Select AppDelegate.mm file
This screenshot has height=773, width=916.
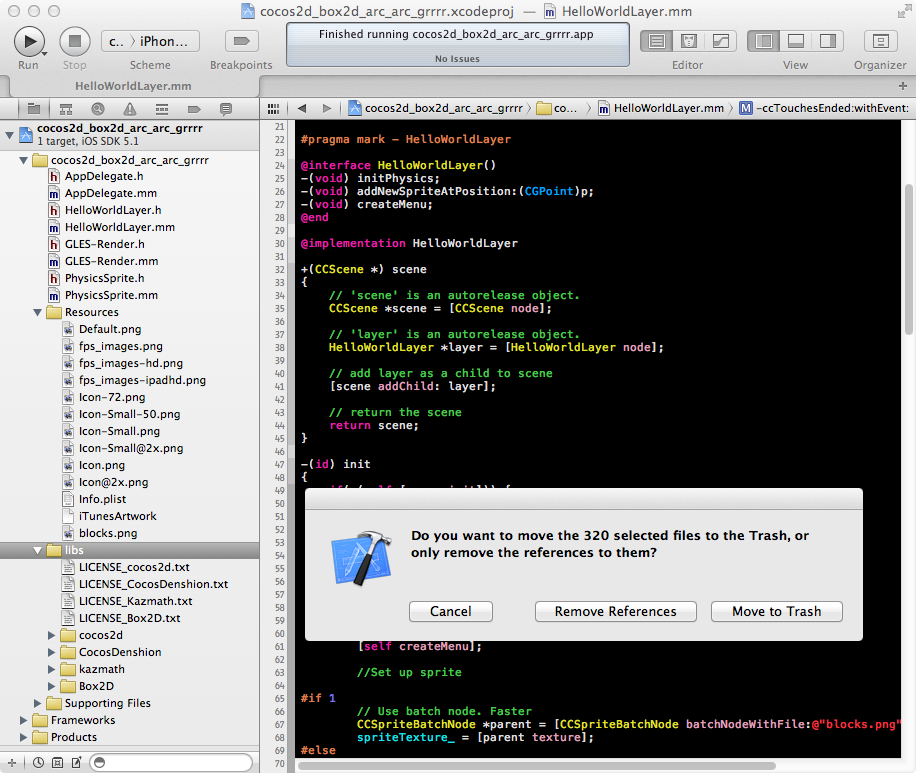coord(110,193)
